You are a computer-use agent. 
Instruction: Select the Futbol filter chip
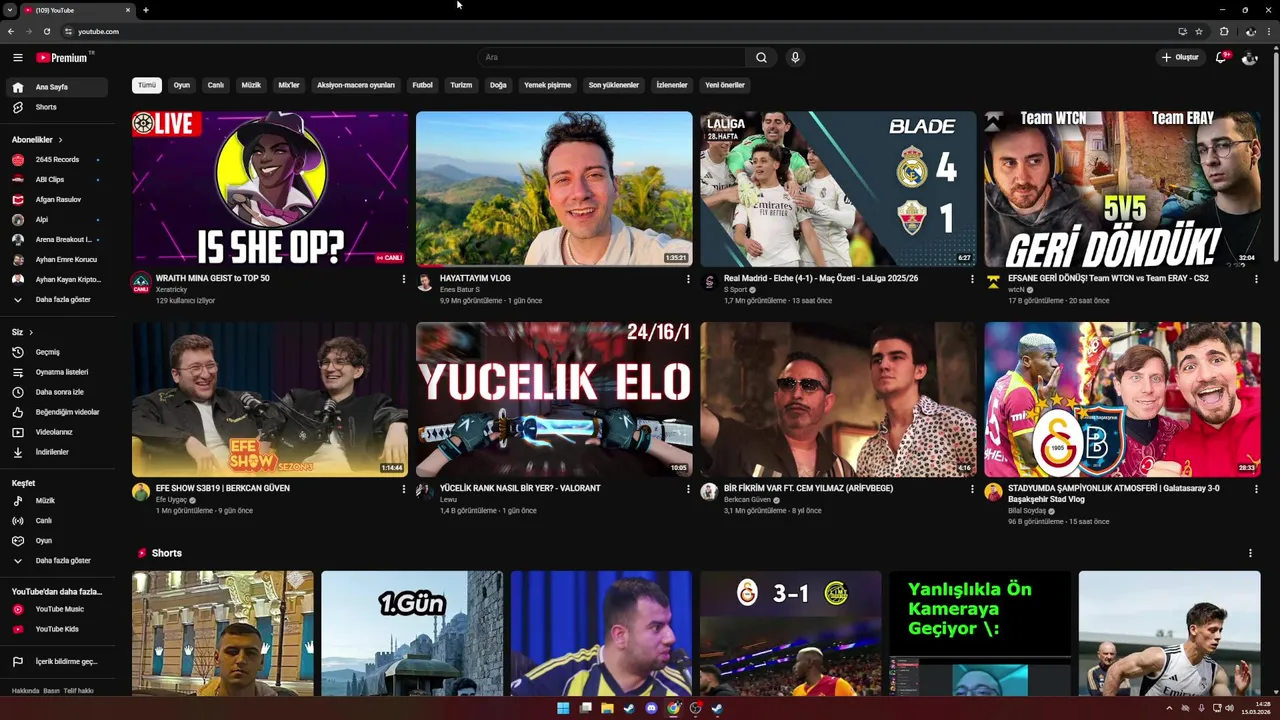pos(422,85)
